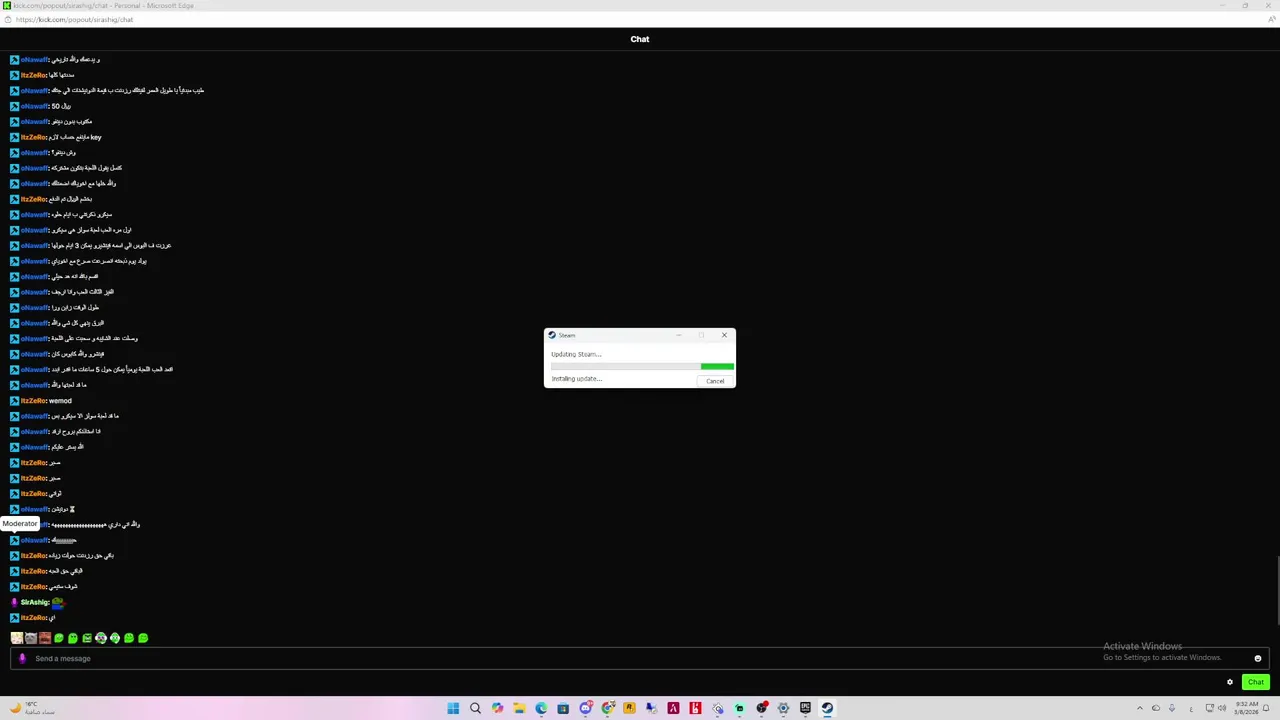Open taskbar Search
Image resolution: width=1280 pixels, height=720 pixels.
[x=475, y=708]
